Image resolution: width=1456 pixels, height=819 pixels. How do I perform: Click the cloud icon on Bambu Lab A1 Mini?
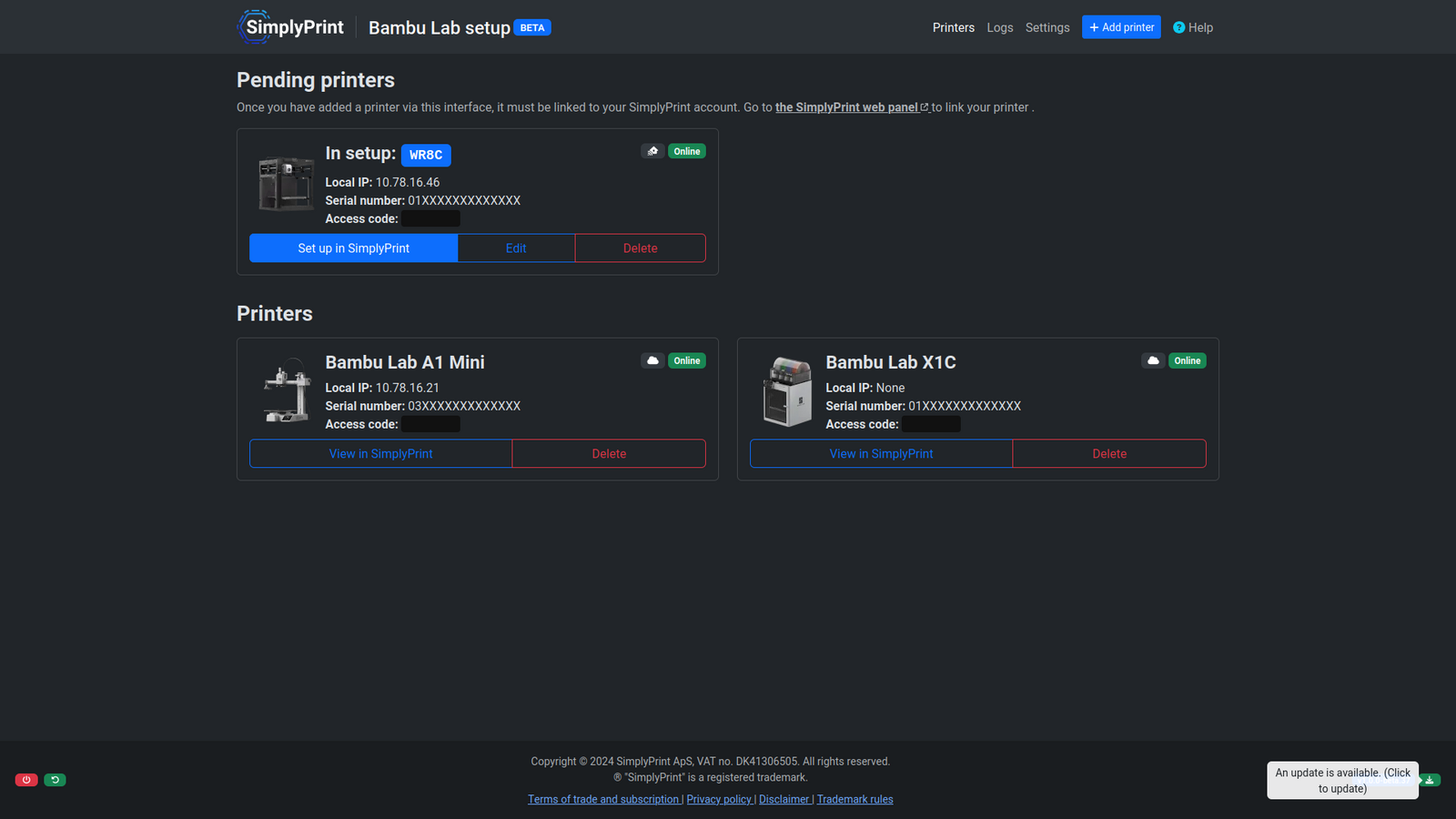click(652, 360)
